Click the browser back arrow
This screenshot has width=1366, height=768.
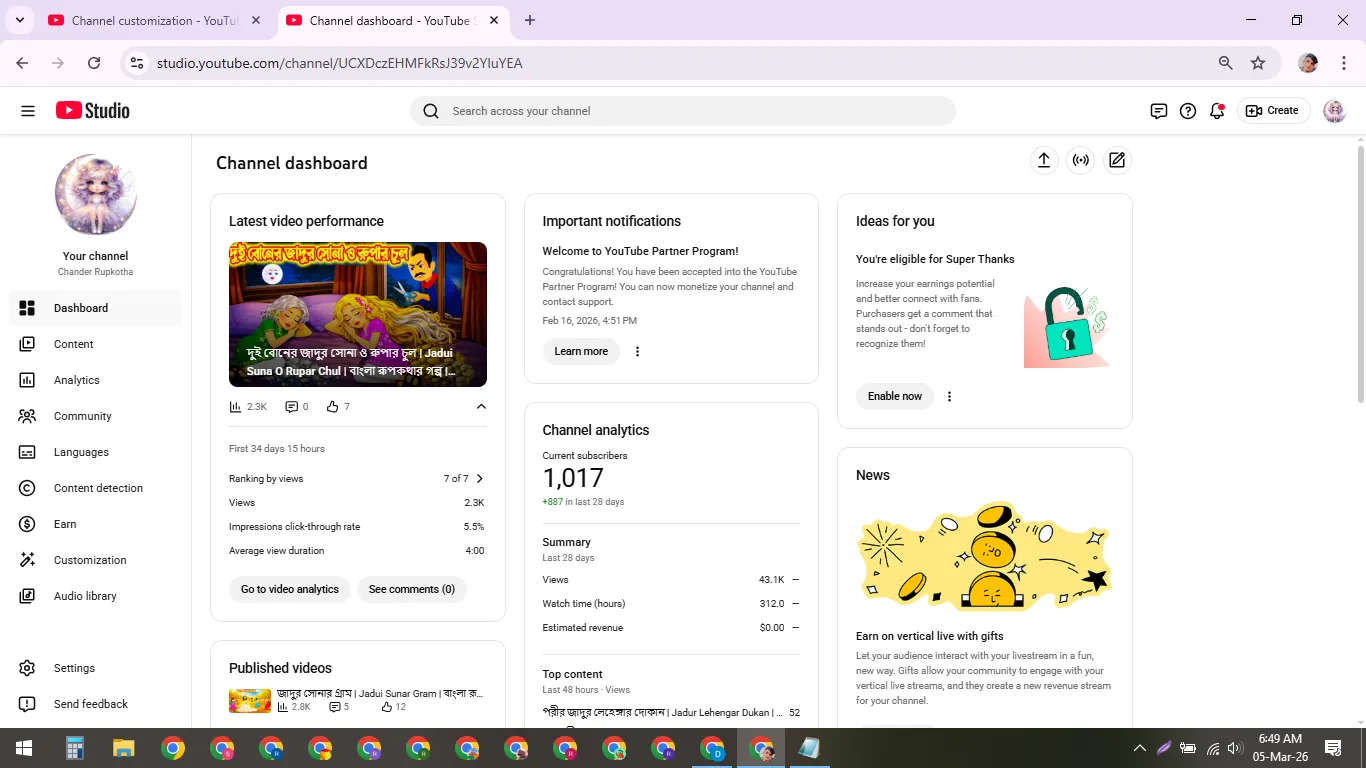click(x=22, y=63)
